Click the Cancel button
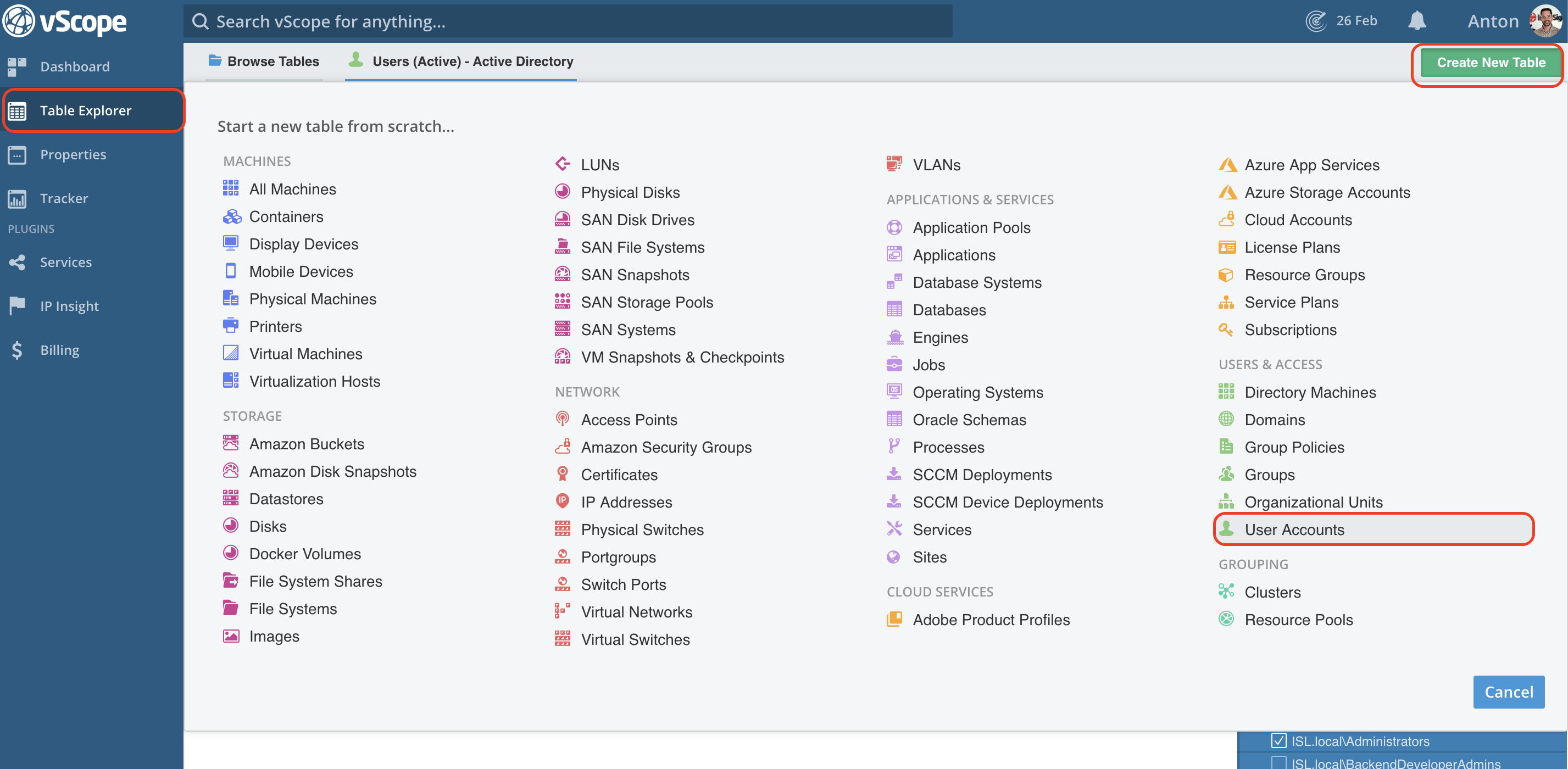The width and height of the screenshot is (1568, 769). pyautogui.click(x=1508, y=692)
